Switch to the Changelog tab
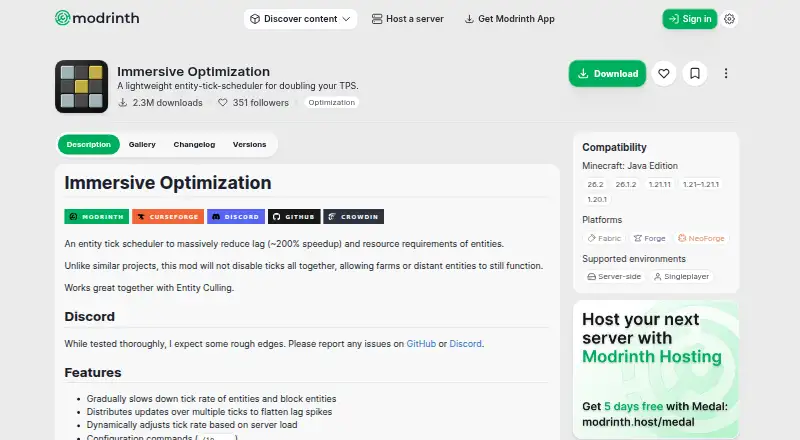 tap(194, 144)
